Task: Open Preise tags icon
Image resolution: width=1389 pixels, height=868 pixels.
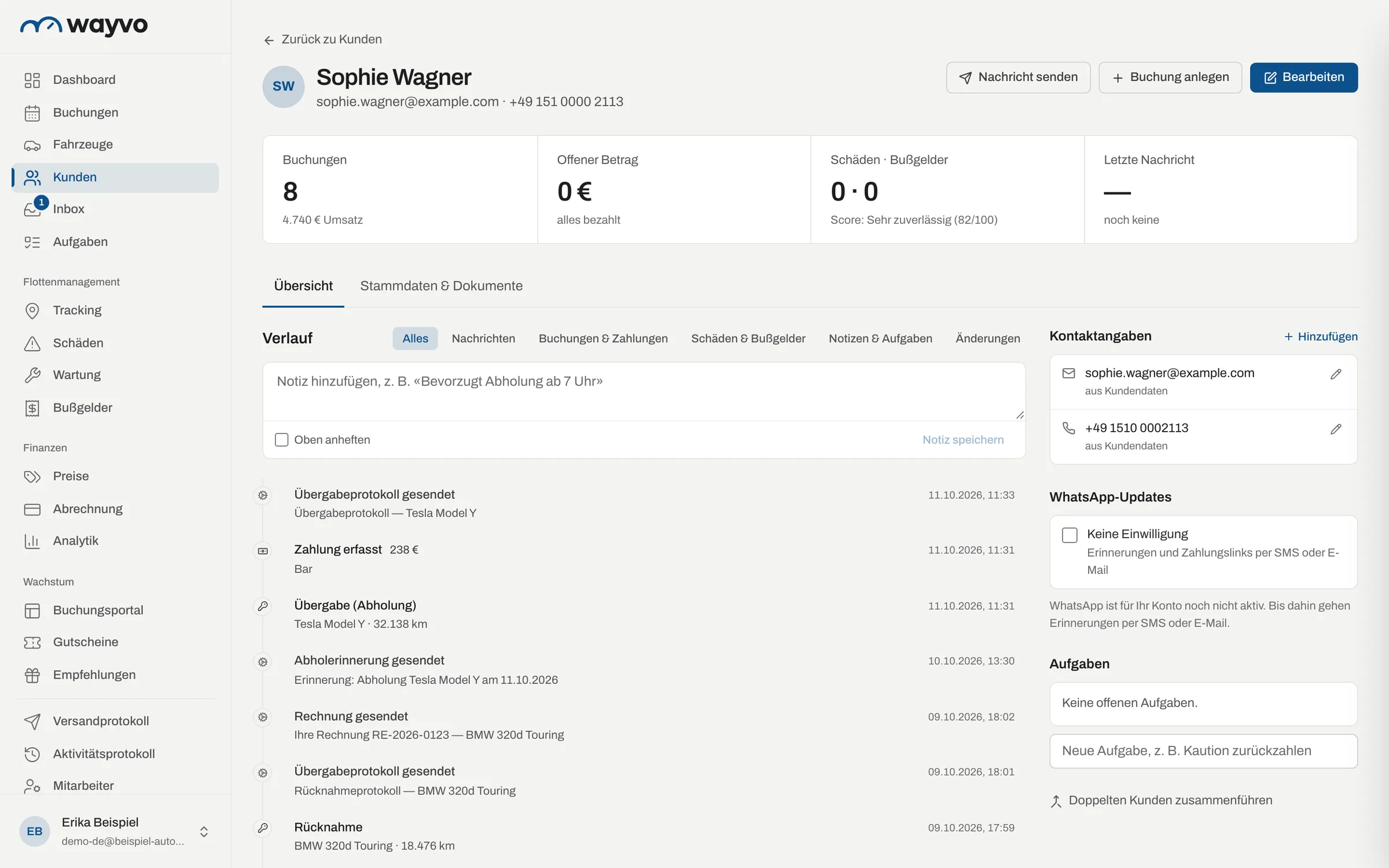Action: [x=32, y=476]
